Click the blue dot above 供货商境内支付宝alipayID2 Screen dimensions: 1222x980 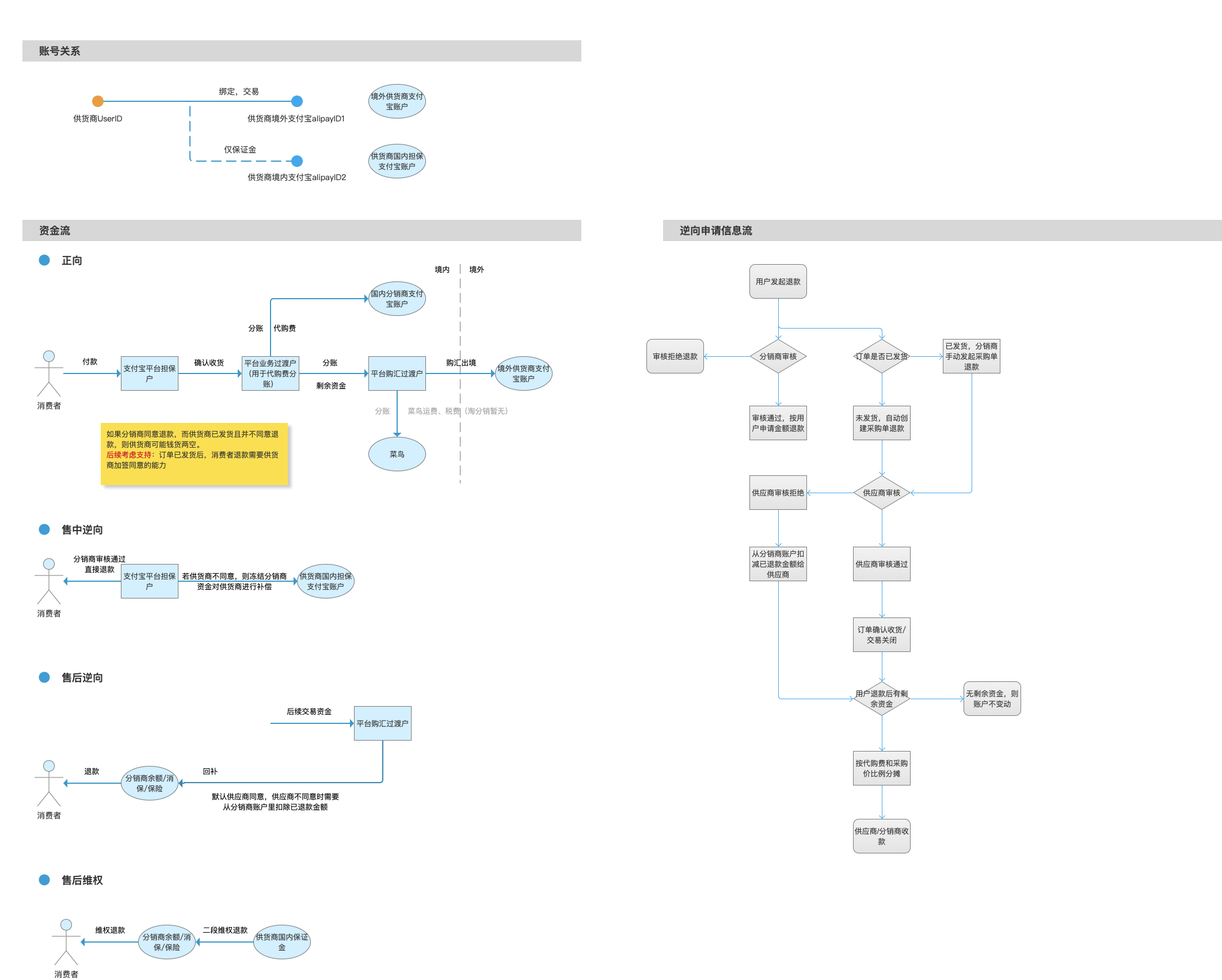[x=297, y=161]
